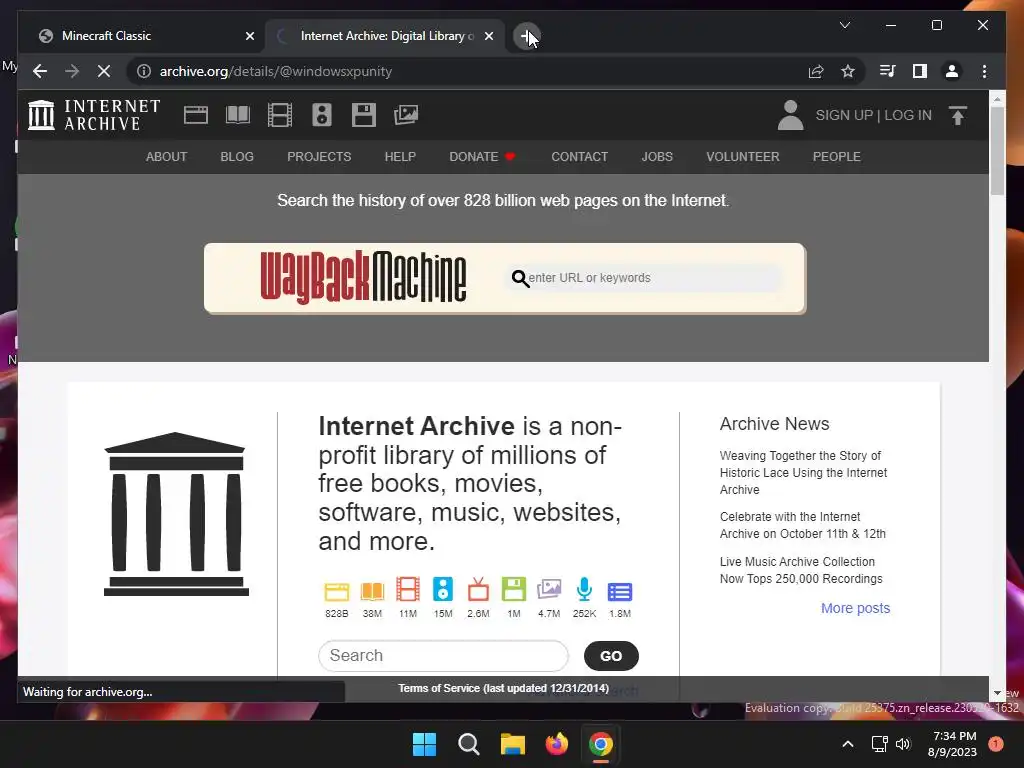Click the Wayback Machine logo
Image resolution: width=1024 pixels, height=768 pixels.
tap(363, 277)
